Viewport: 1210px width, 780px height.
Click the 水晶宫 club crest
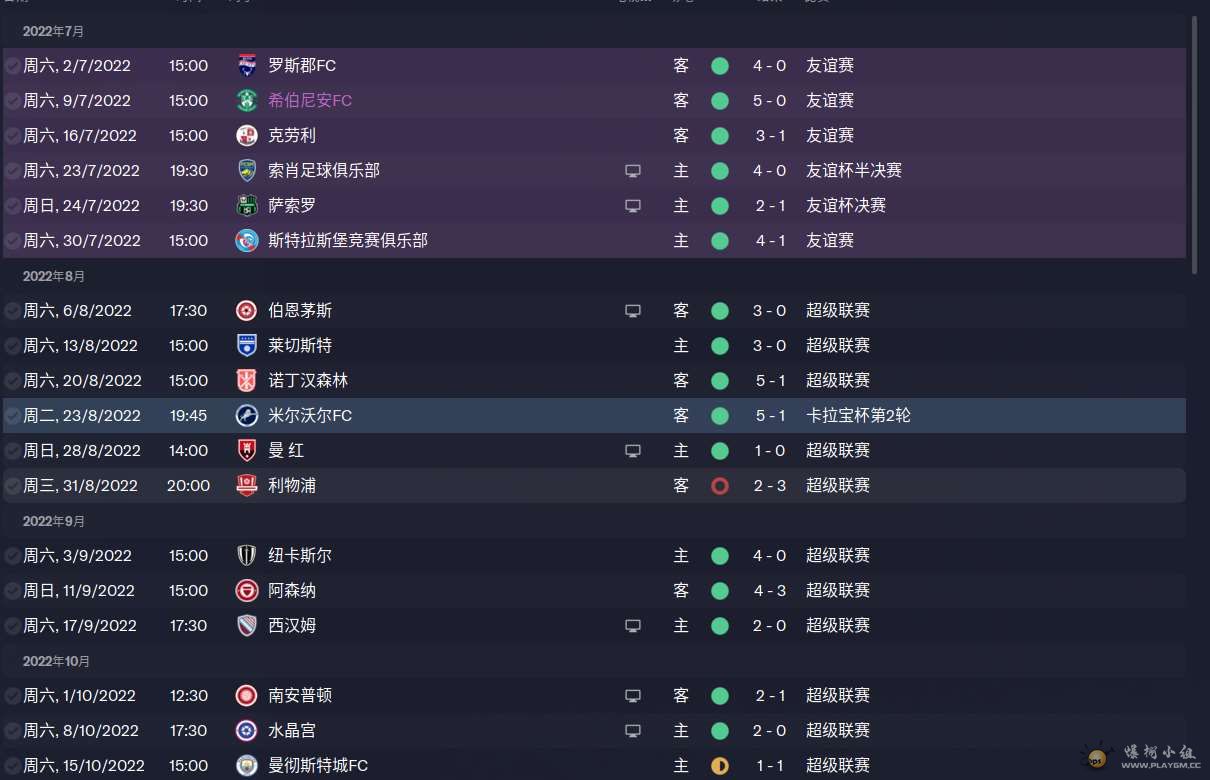point(246,731)
